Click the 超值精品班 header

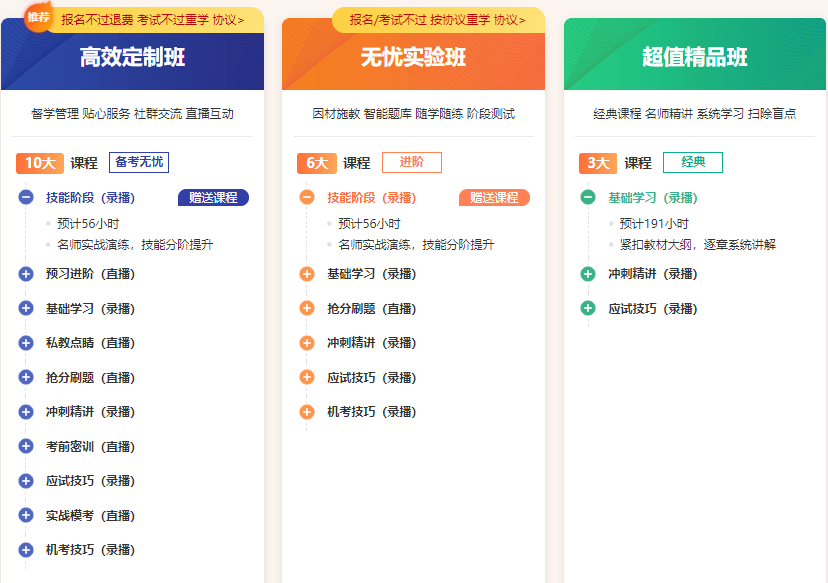coord(694,58)
